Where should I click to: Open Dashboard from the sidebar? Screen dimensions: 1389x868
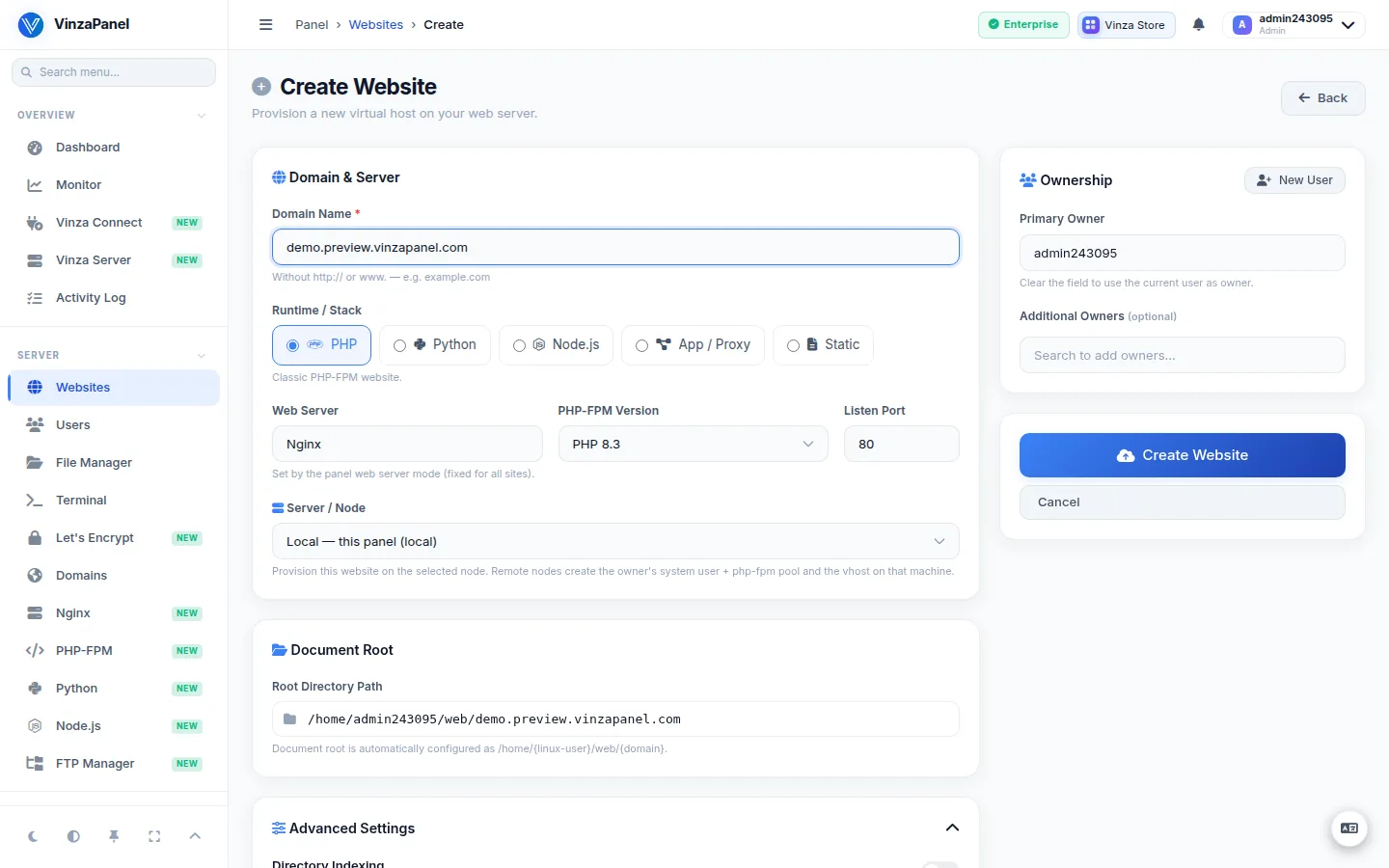point(114,148)
